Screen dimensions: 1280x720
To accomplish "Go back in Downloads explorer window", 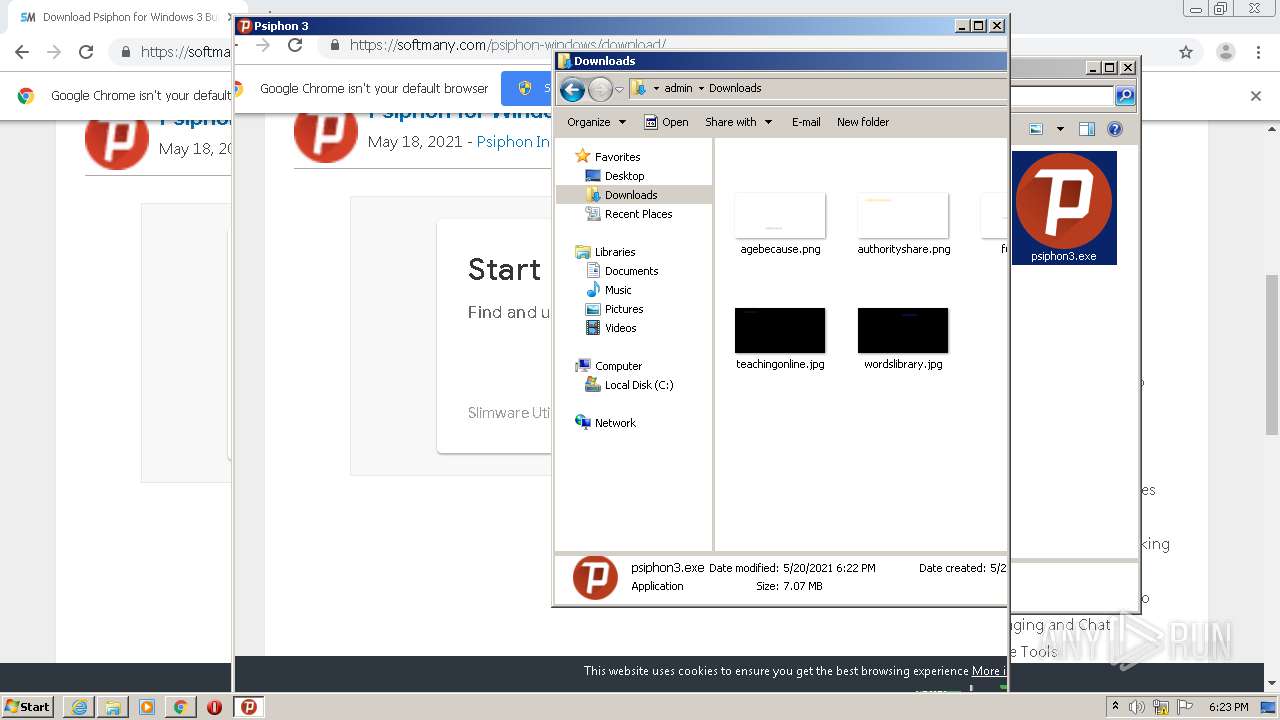I will (572, 90).
